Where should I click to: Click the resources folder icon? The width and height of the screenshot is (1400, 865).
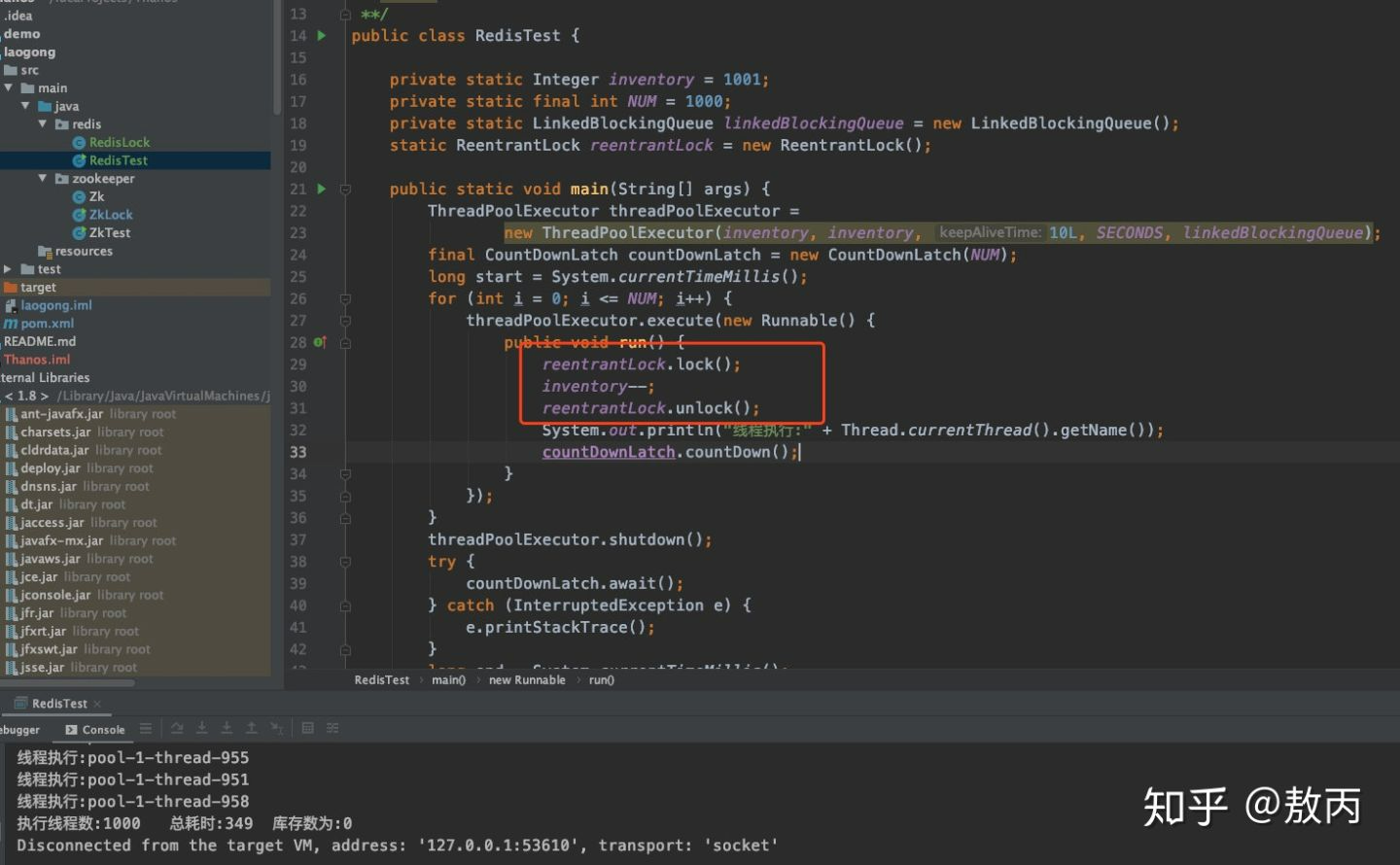pos(45,252)
